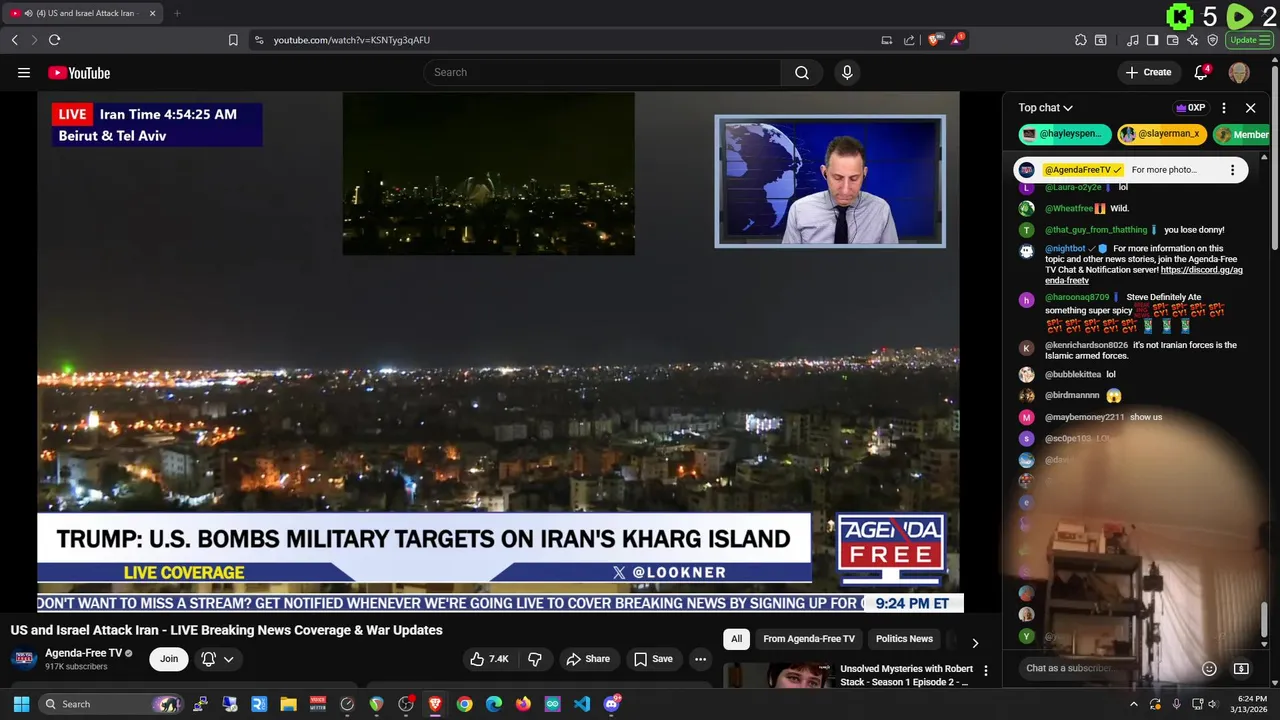
Task: Click the Brave Update button
Action: point(1249,40)
